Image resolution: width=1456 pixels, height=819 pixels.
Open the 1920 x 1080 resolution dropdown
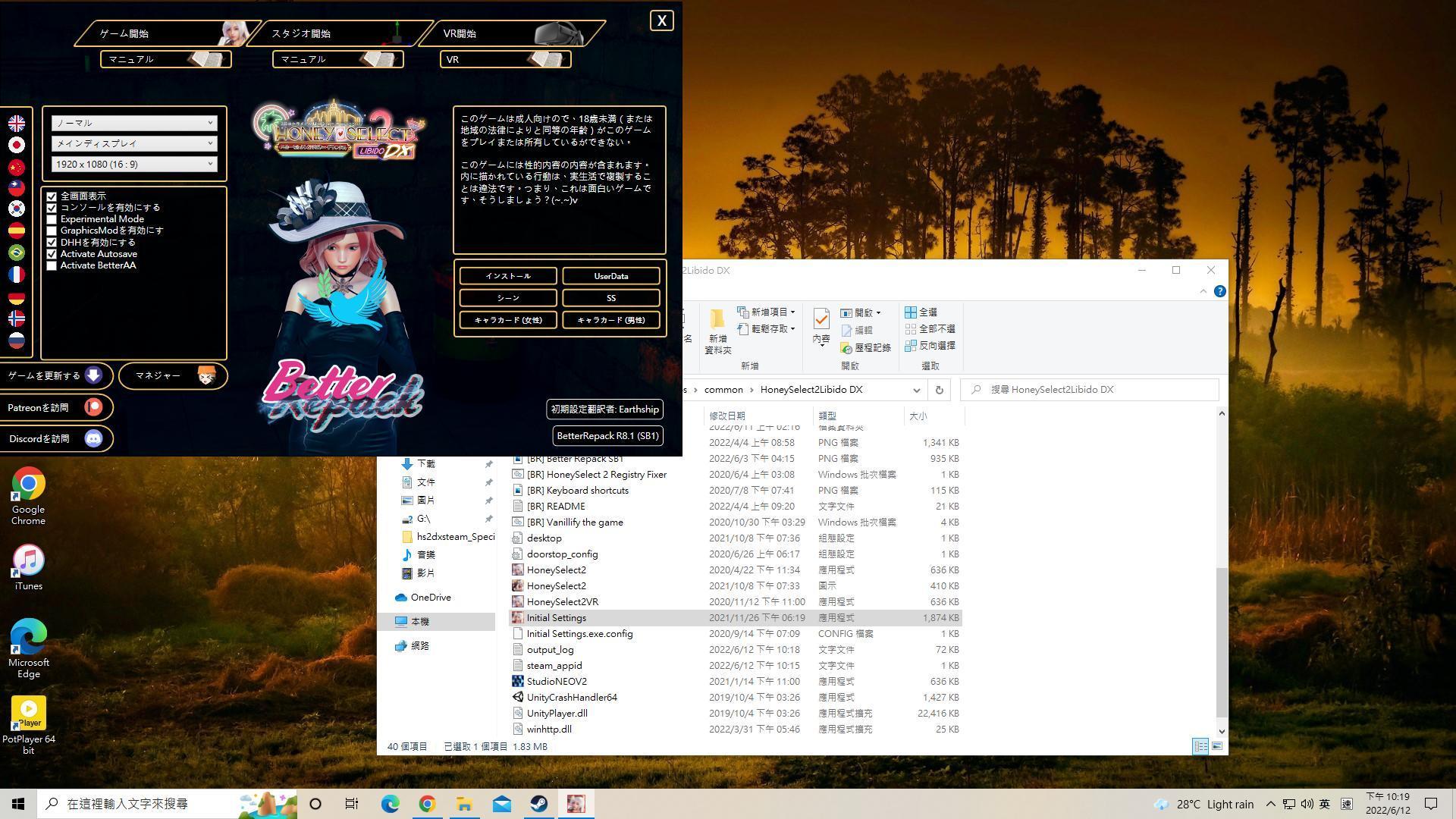(134, 164)
